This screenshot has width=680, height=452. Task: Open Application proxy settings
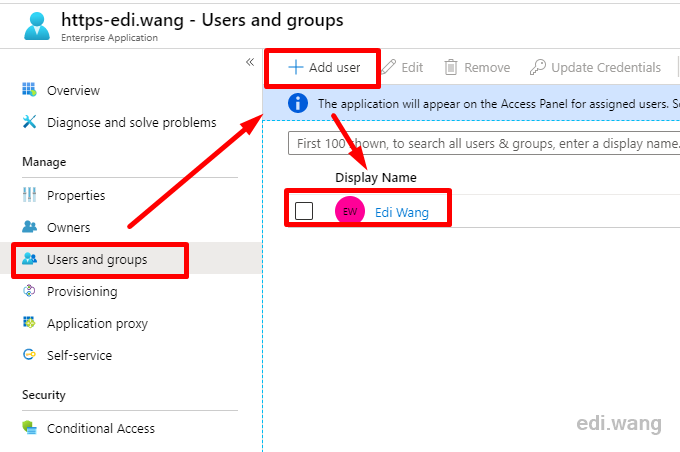coord(97,324)
